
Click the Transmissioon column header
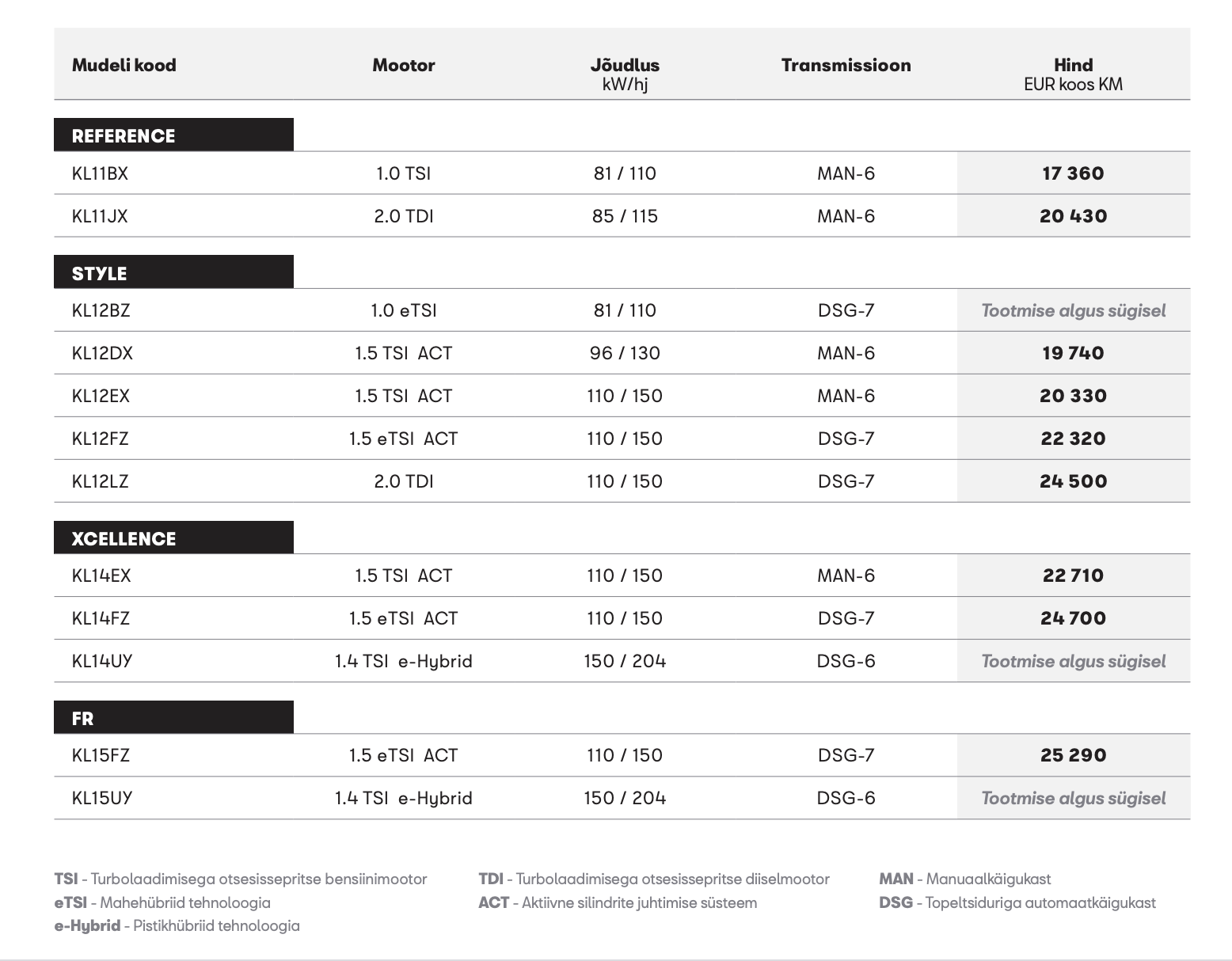pos(846,65)
